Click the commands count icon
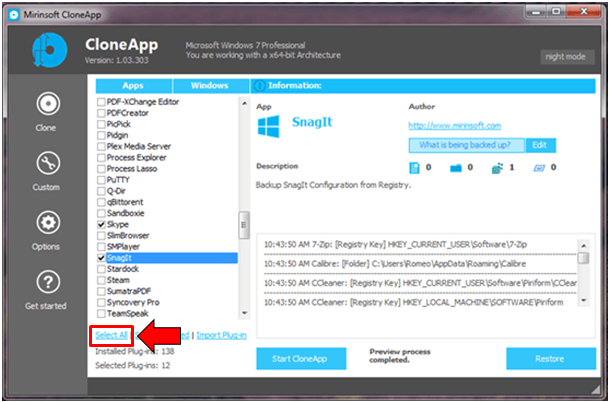Screen dimensions: 609x402 pyautogui.click(x=539, y=168)
